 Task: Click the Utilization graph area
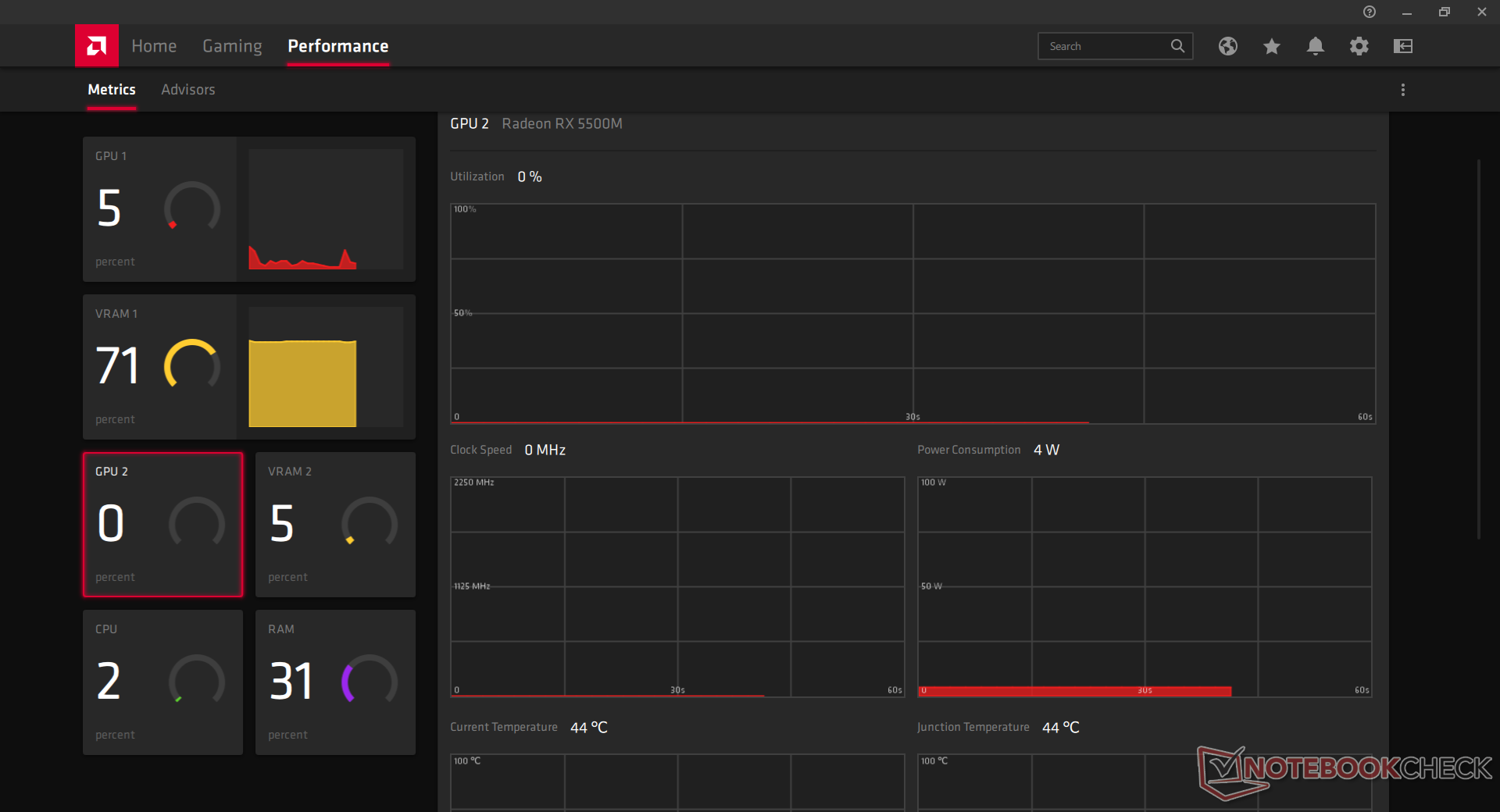pyautogui.click(x=912, y=314)
